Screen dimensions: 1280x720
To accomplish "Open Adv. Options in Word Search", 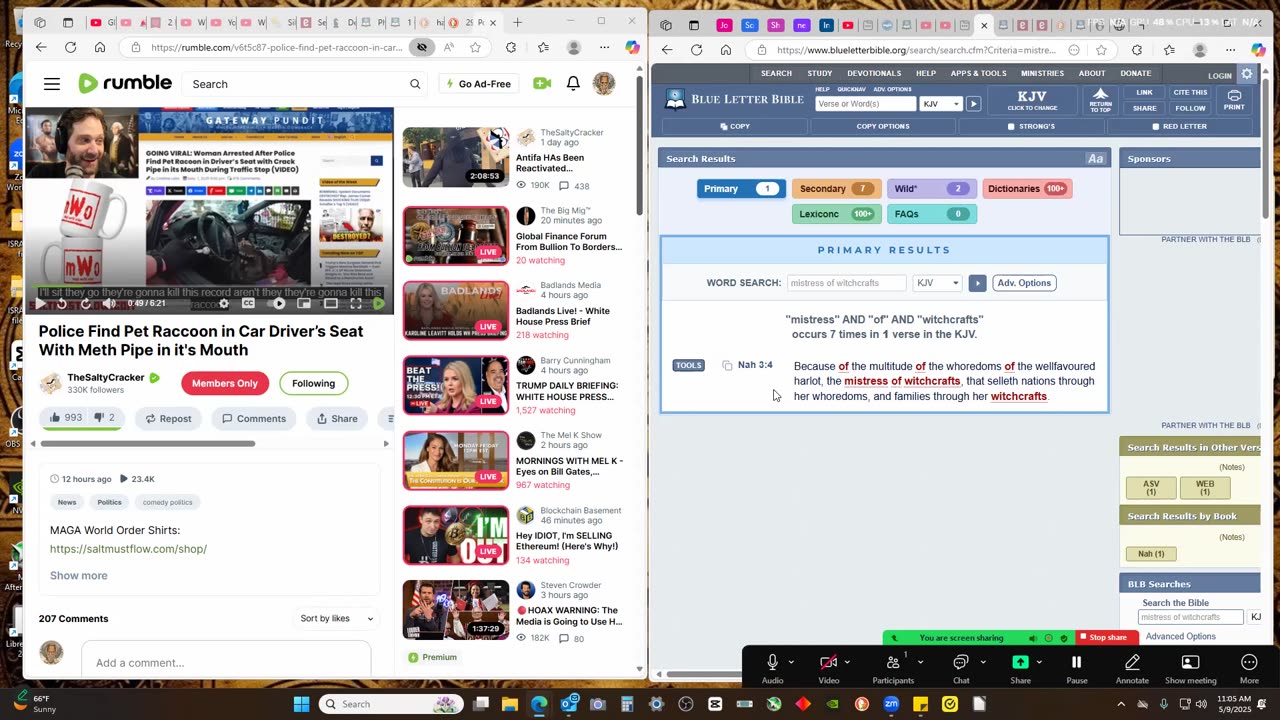I will point(1024,283).
